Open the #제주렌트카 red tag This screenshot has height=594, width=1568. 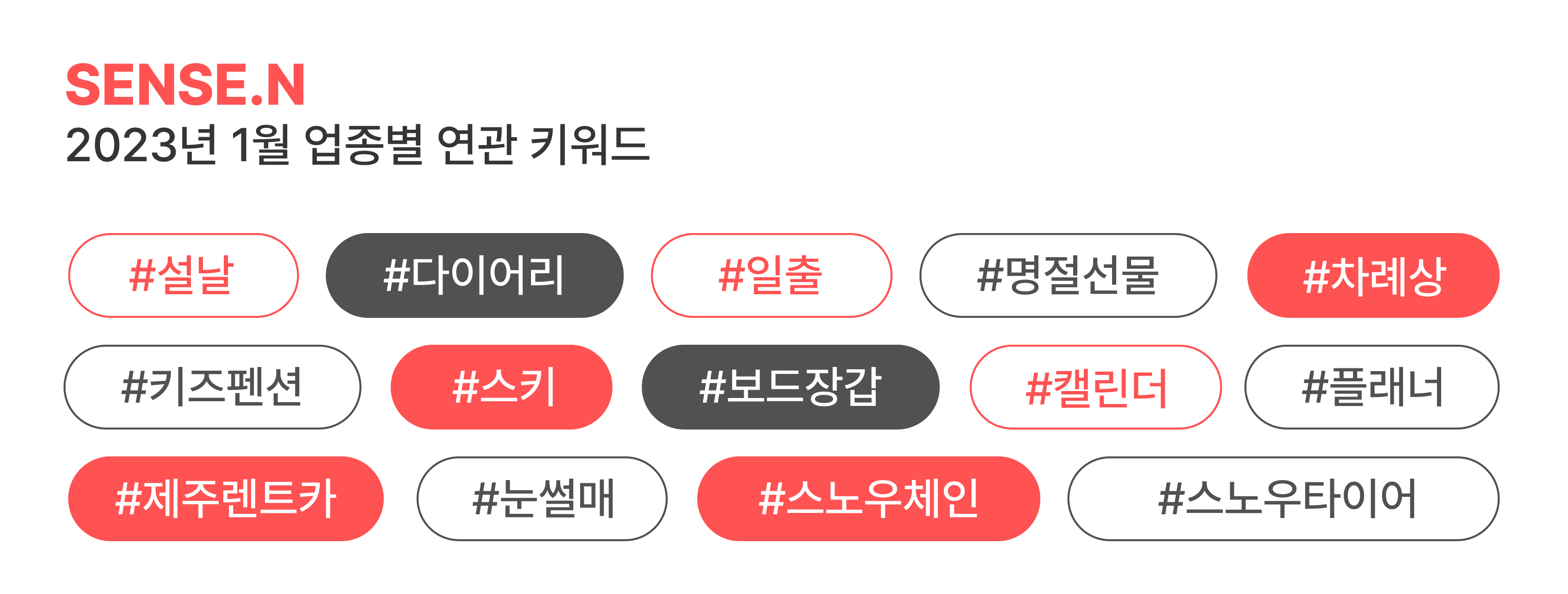point(226,499)
